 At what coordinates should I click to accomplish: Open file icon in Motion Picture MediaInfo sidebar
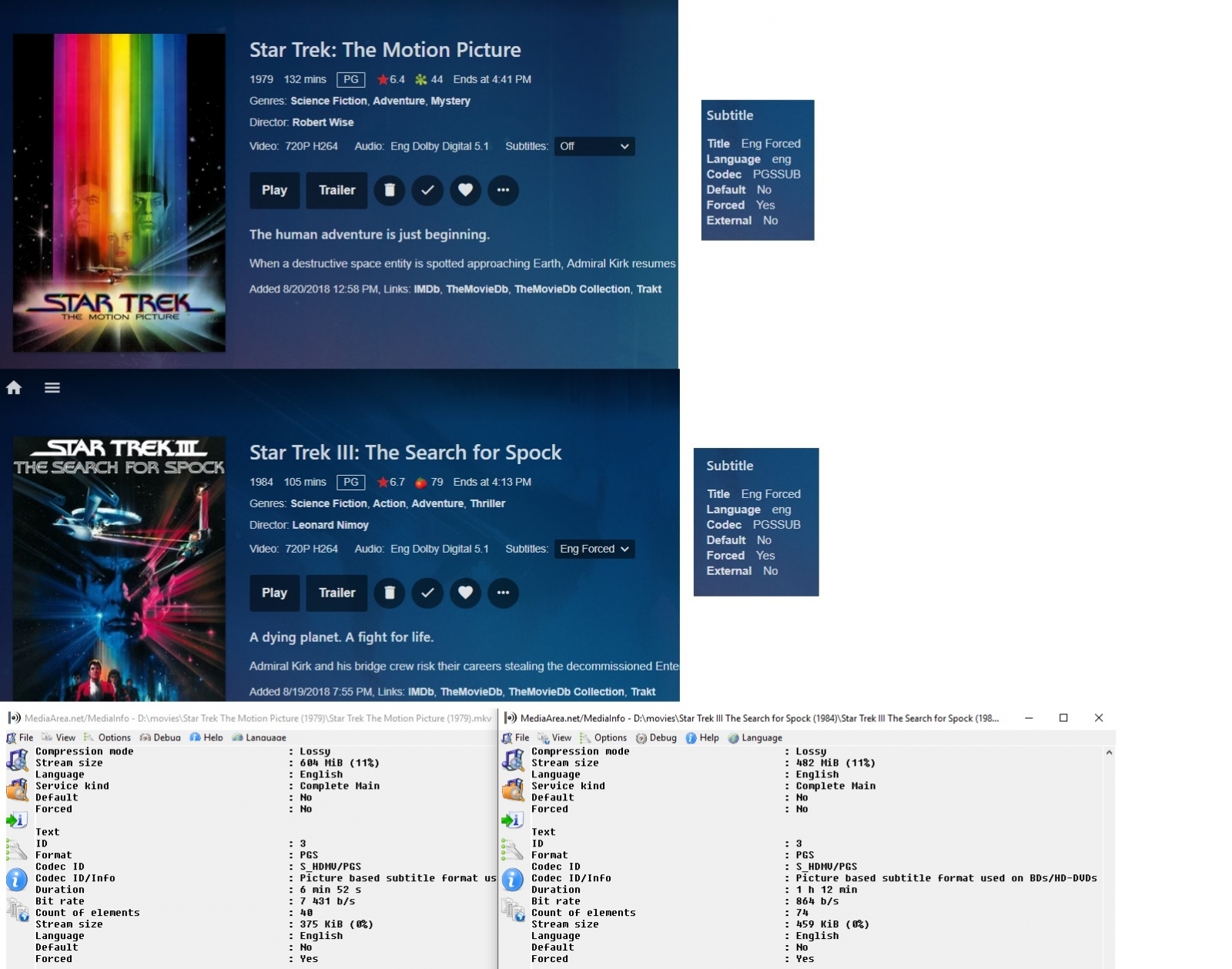(17, 760)
